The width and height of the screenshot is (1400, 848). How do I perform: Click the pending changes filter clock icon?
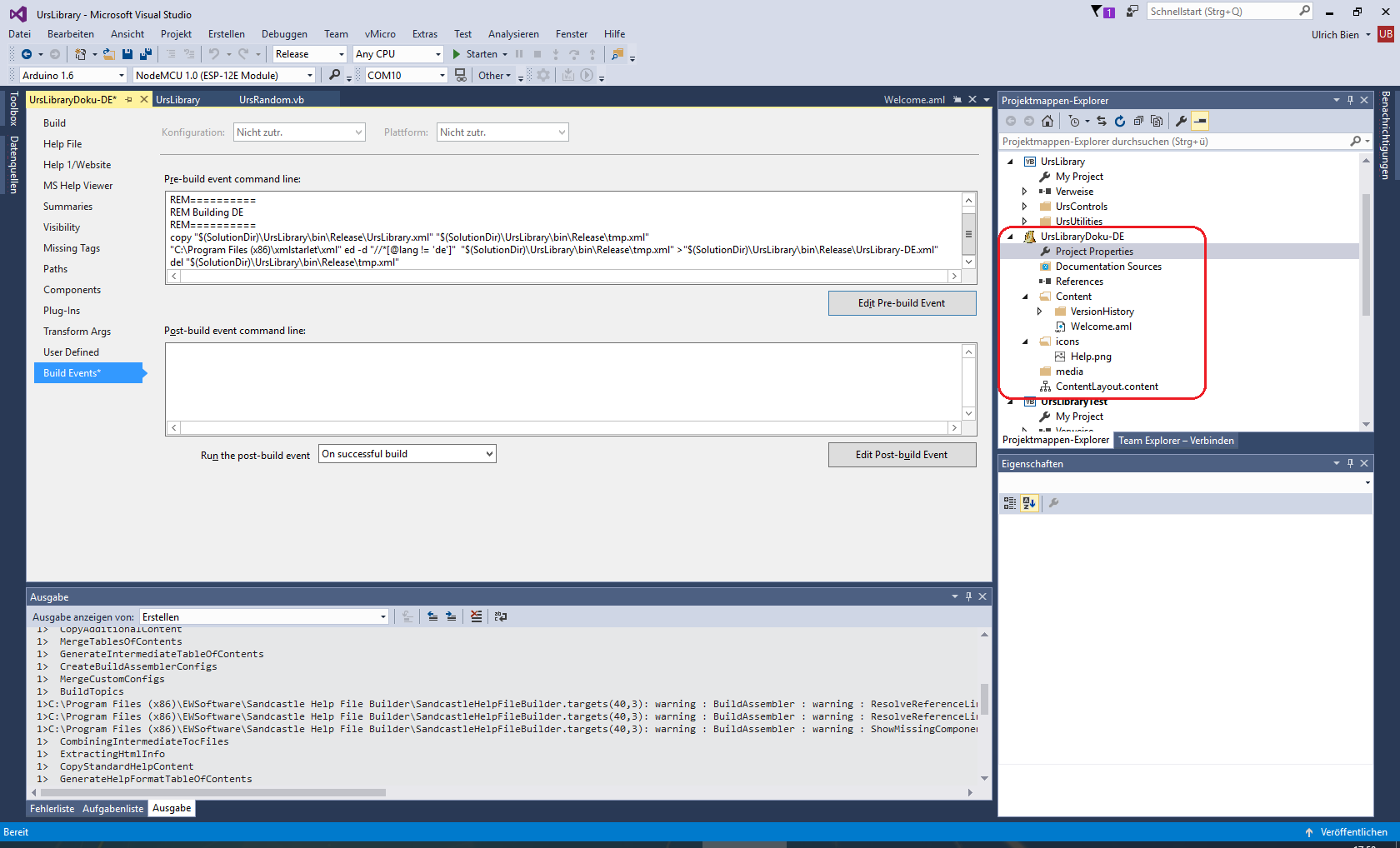pos(1074,121)
